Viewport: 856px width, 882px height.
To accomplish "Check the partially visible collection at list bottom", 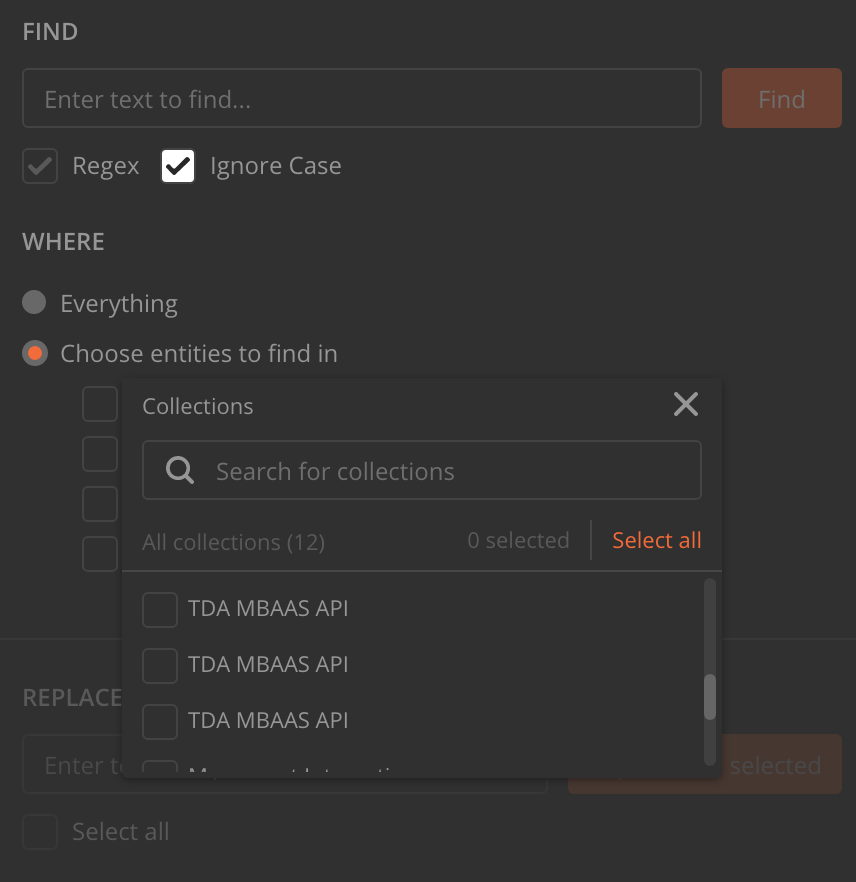I will [159, 768].
